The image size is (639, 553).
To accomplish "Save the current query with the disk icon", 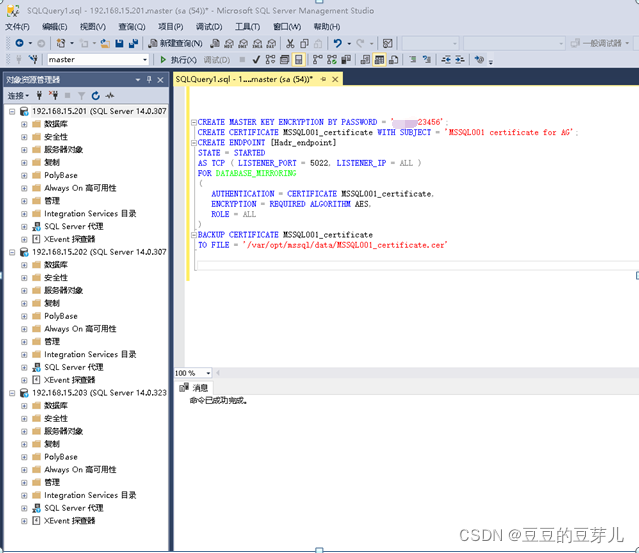I will tap(119, 43).
